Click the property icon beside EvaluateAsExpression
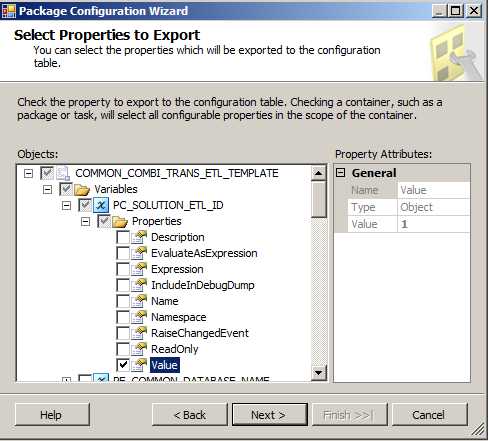The width and height of the screenshot is (488, 441). pos(139,253)
